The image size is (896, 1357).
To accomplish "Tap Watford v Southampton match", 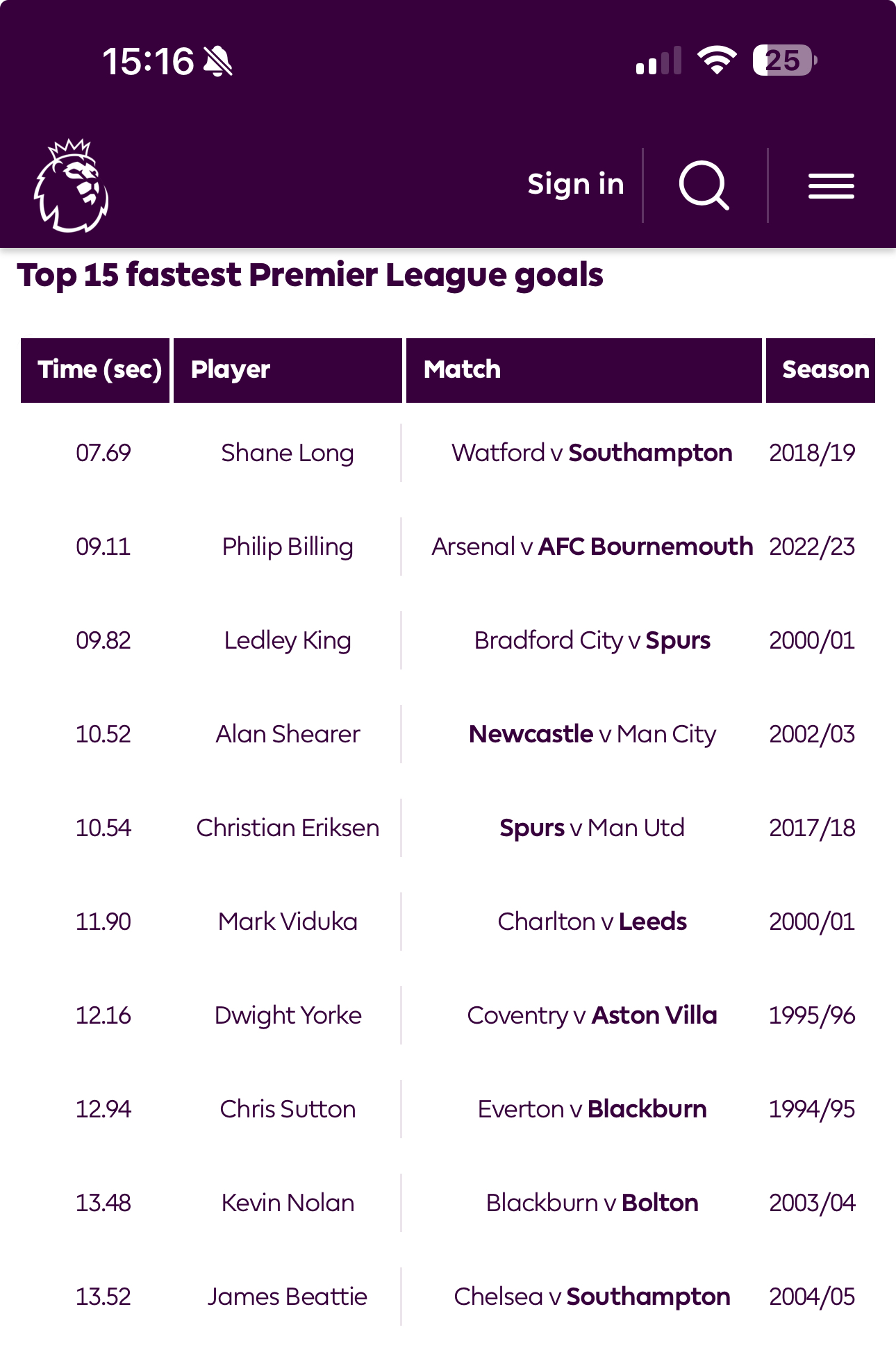I will coord(592,453).
